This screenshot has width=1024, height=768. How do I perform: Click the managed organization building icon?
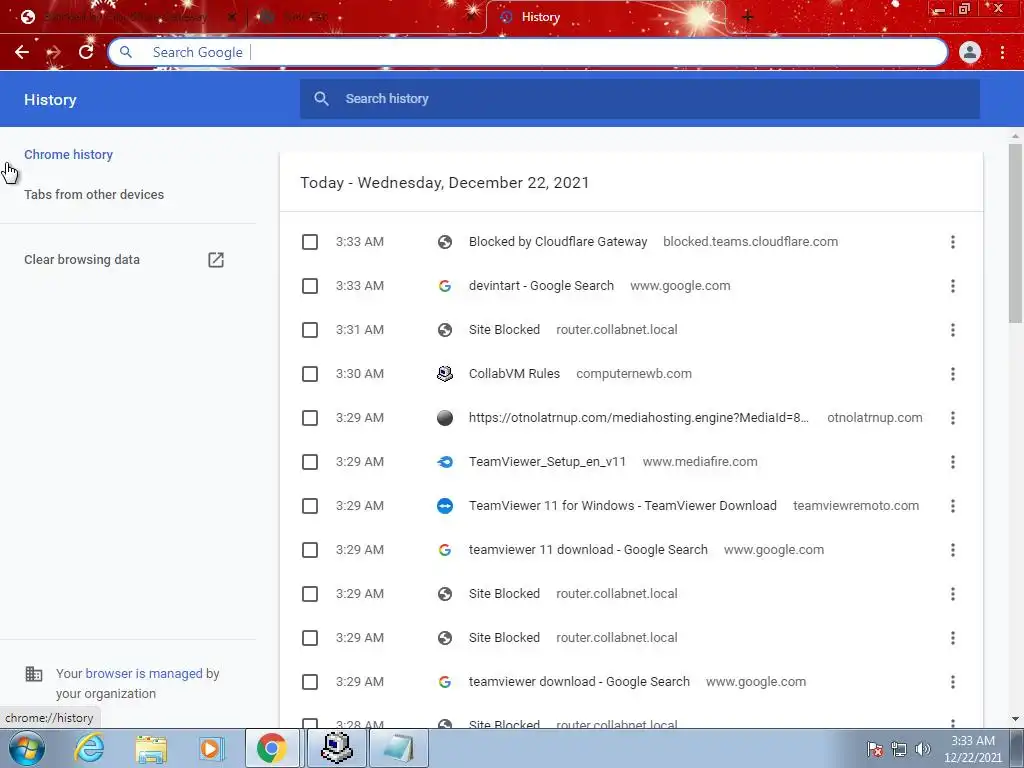click(34, 673)
